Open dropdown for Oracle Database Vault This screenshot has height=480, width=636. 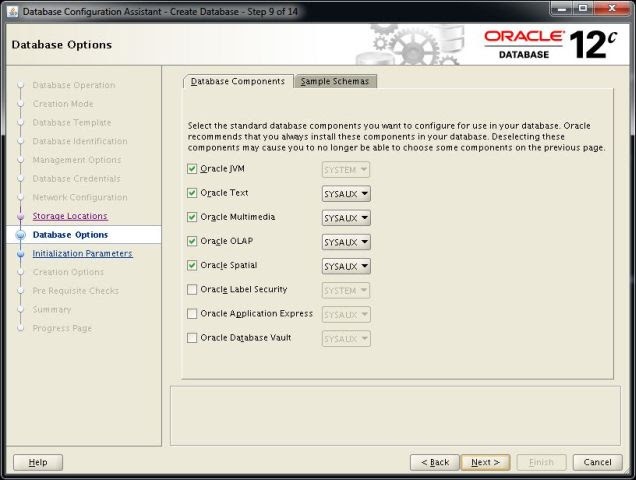click(346, 339)
